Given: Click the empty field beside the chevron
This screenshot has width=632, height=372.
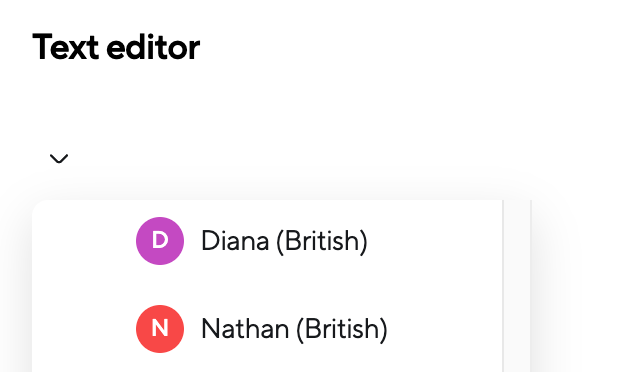Looking at the screenshot, I should pyautogui.click(x=298, y=159).
